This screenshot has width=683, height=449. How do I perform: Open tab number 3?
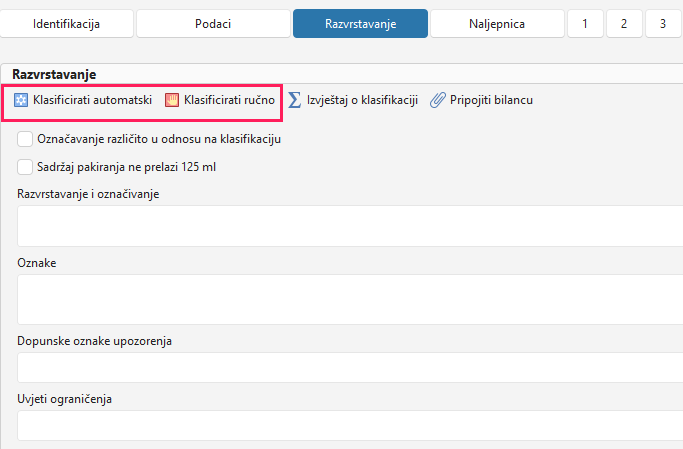click(663, 24)
